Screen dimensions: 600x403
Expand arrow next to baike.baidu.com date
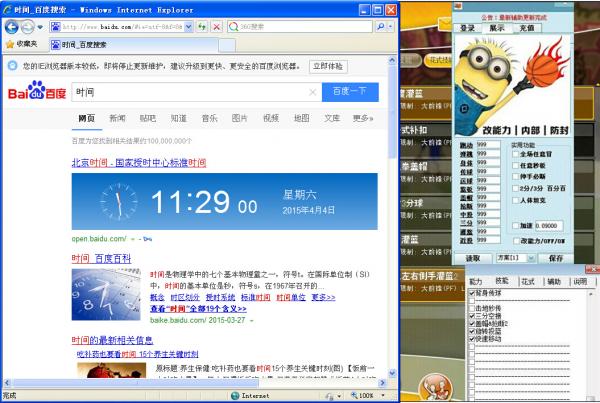pyautogui.click(x=252, y=320)
